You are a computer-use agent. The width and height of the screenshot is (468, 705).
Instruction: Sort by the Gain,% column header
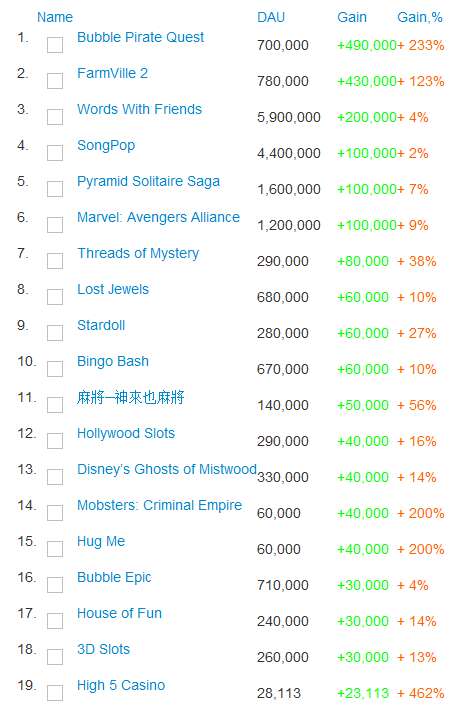point(420,17)
